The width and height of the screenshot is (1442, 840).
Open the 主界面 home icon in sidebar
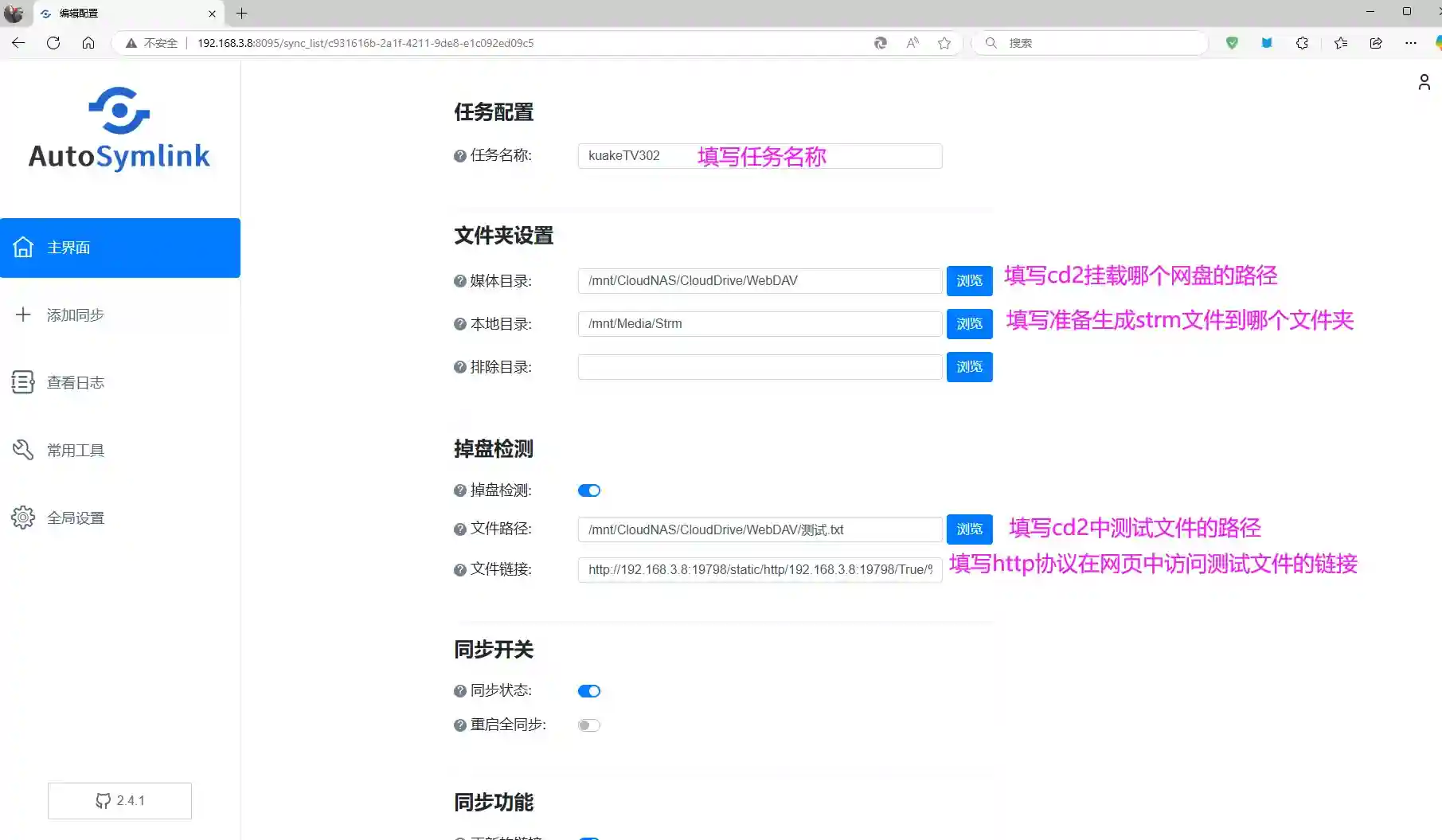[x=23, y=248]
